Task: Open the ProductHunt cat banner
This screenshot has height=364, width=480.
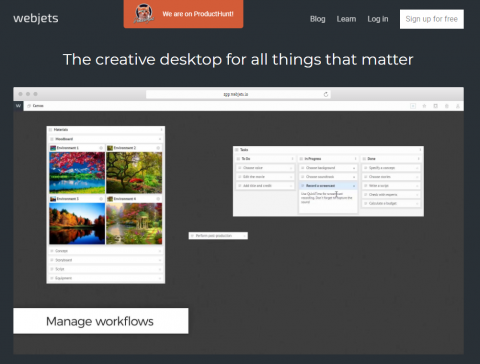Action: click(183, 14)
